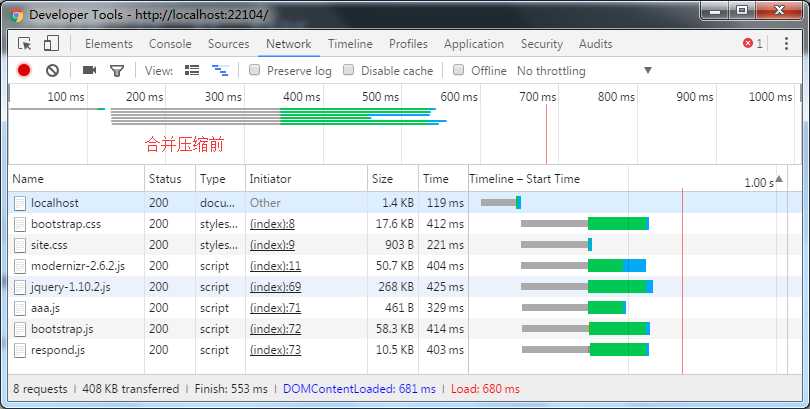Enable the Disable cache checkbox
This screenshot has width=810, height=409.
click(x=349, y=70)
